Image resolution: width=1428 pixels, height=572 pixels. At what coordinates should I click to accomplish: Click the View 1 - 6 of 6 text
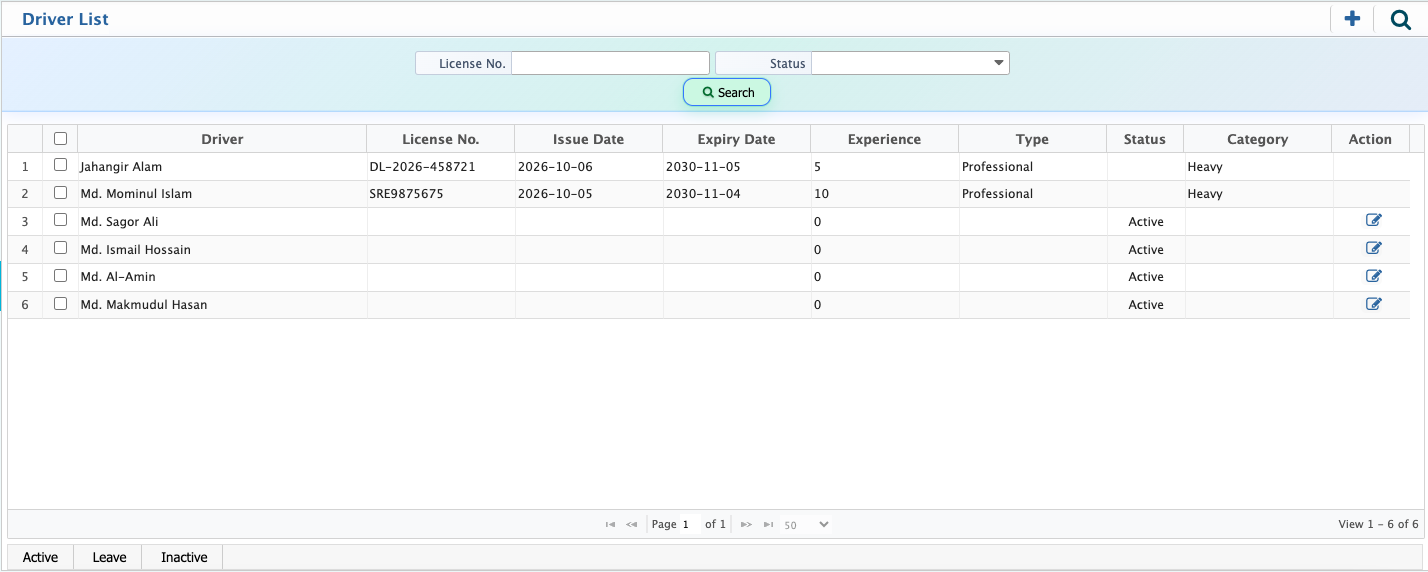(1378, 524)
